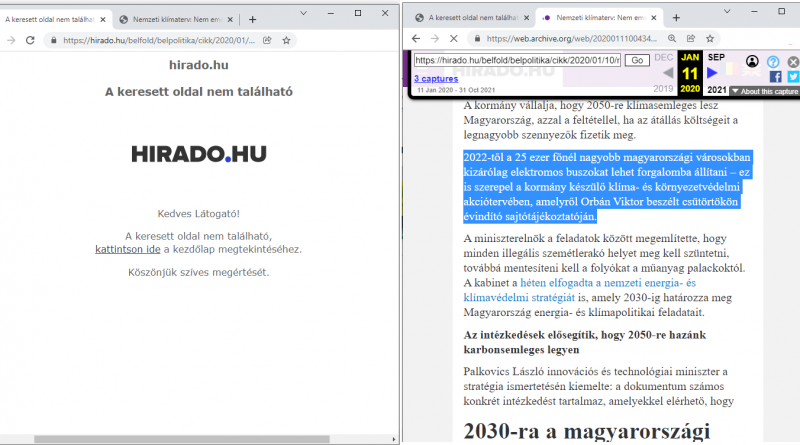Screen dimensions: 800x445
Task: Close the 'Nemzeti klímaterv' tab in right window
Action: click(x=654, y=17)
